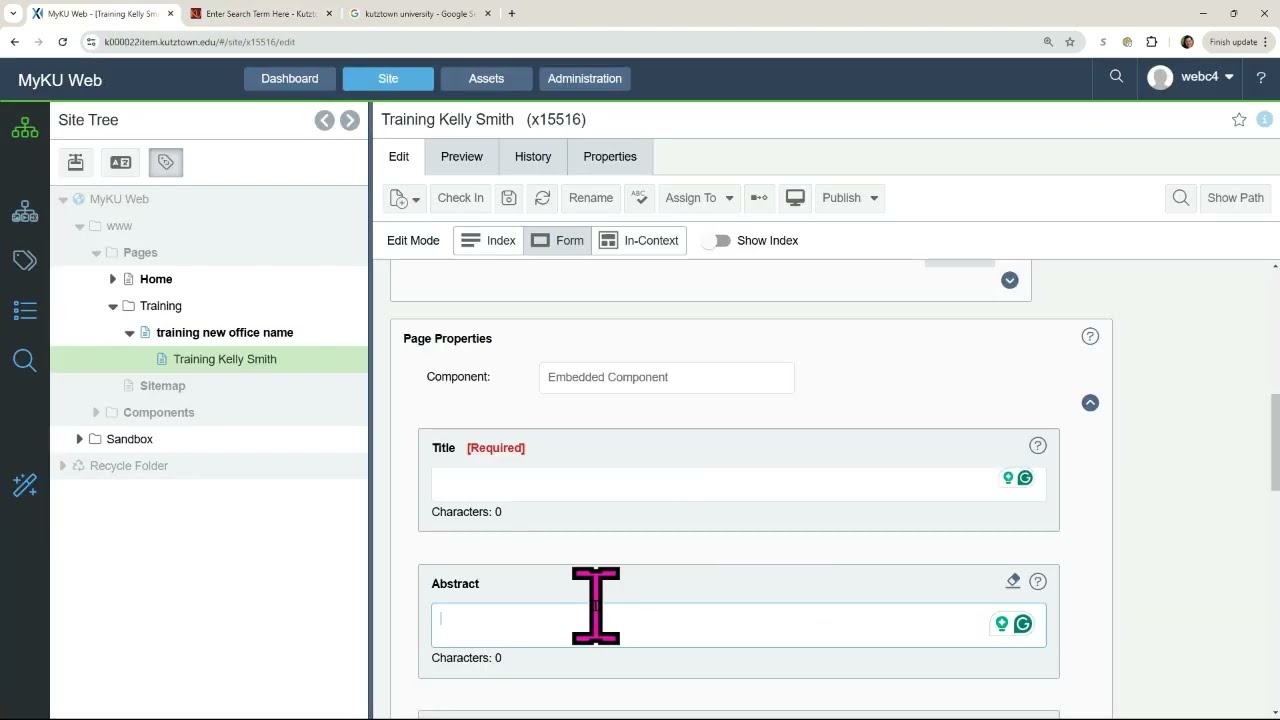Toggle the Show Index switch
Screen dimensions: 1280x720
(718, 241)
